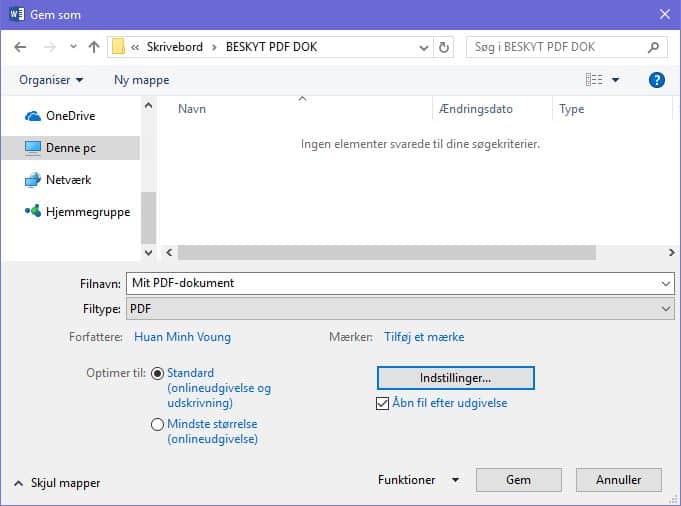Screen dimensions: 681x506
Task: Choose Mindste størrelse radio option
Action: (x=158, y=424)
